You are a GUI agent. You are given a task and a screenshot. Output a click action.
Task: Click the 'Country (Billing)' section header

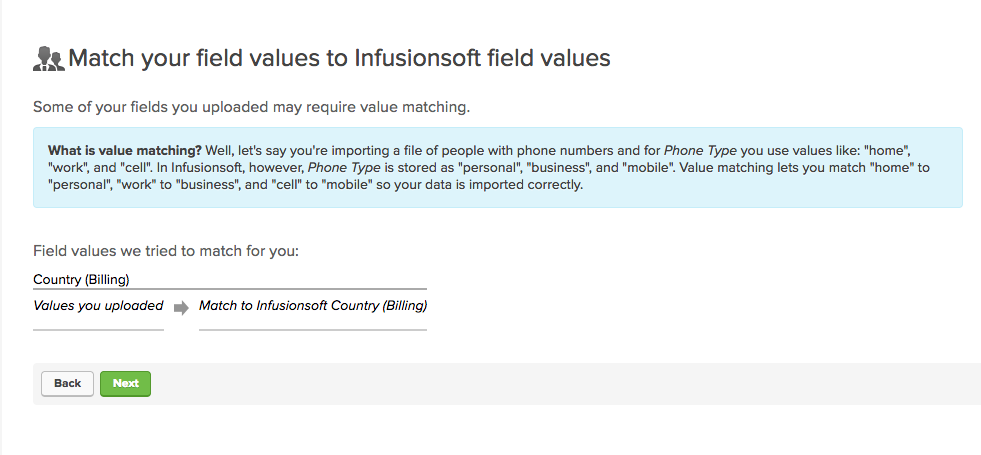point(81,280)
